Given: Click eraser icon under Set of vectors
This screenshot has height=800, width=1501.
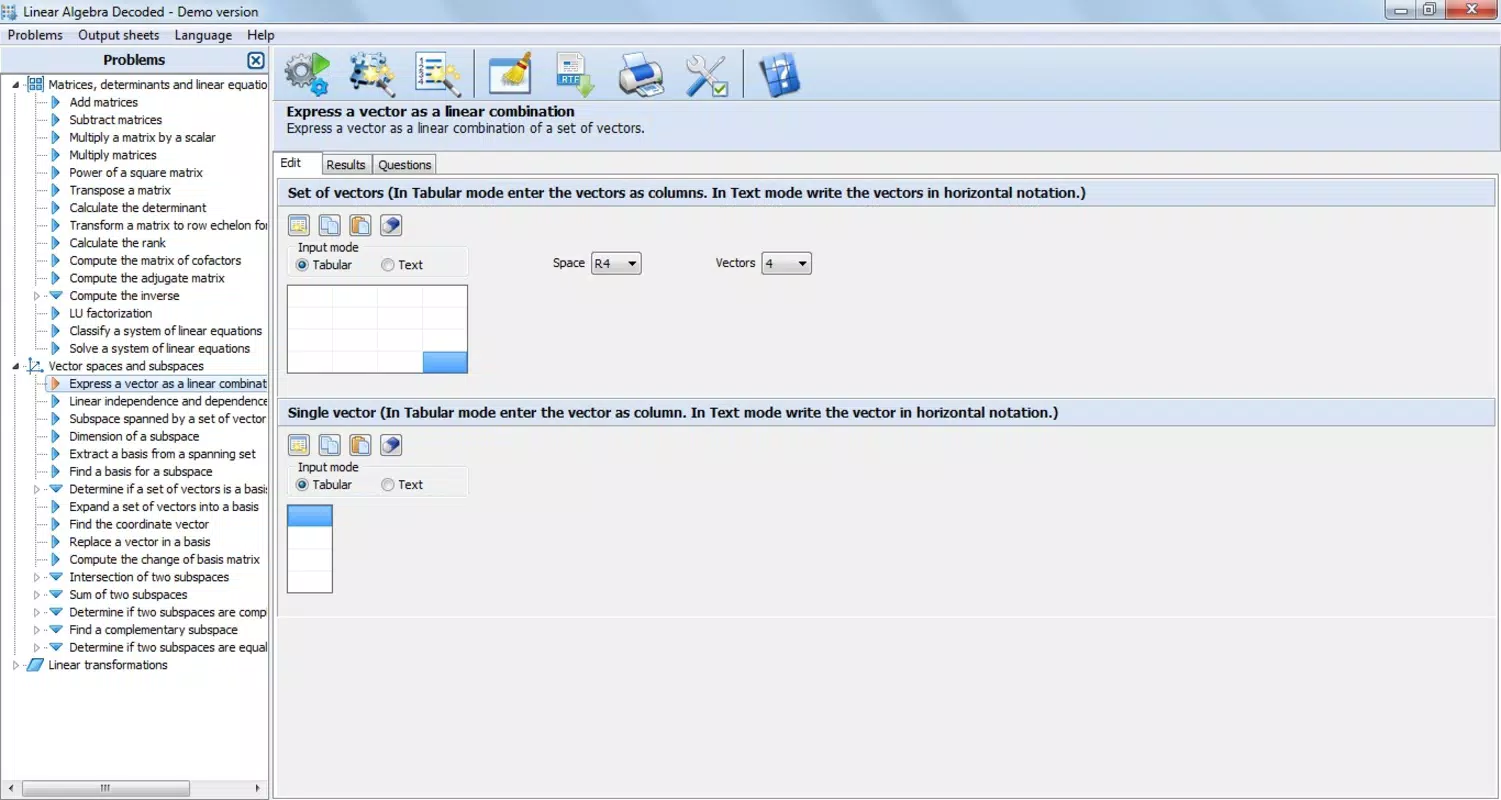Looking at the screenshot, I should (391, 225).
